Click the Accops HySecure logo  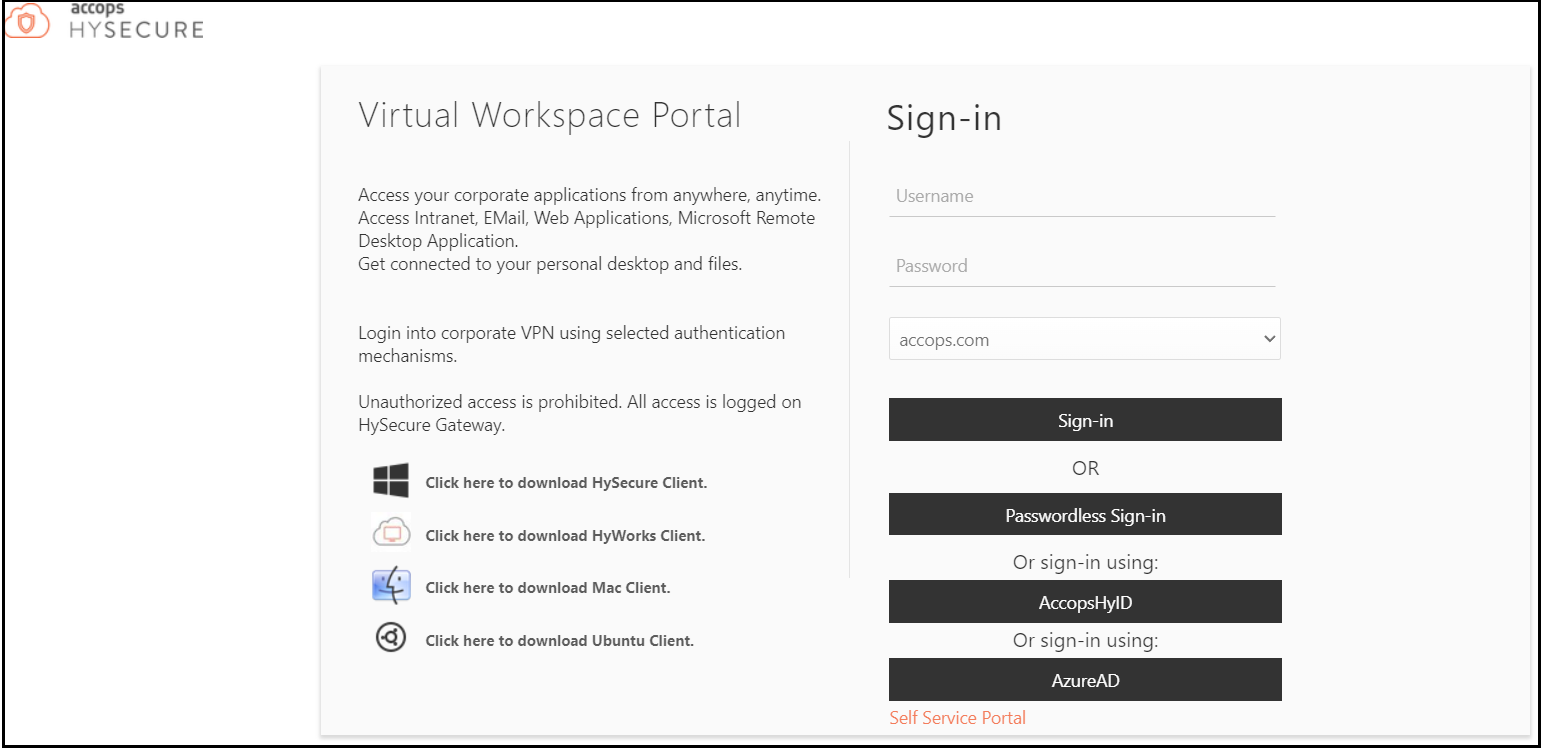coord(105,21)
